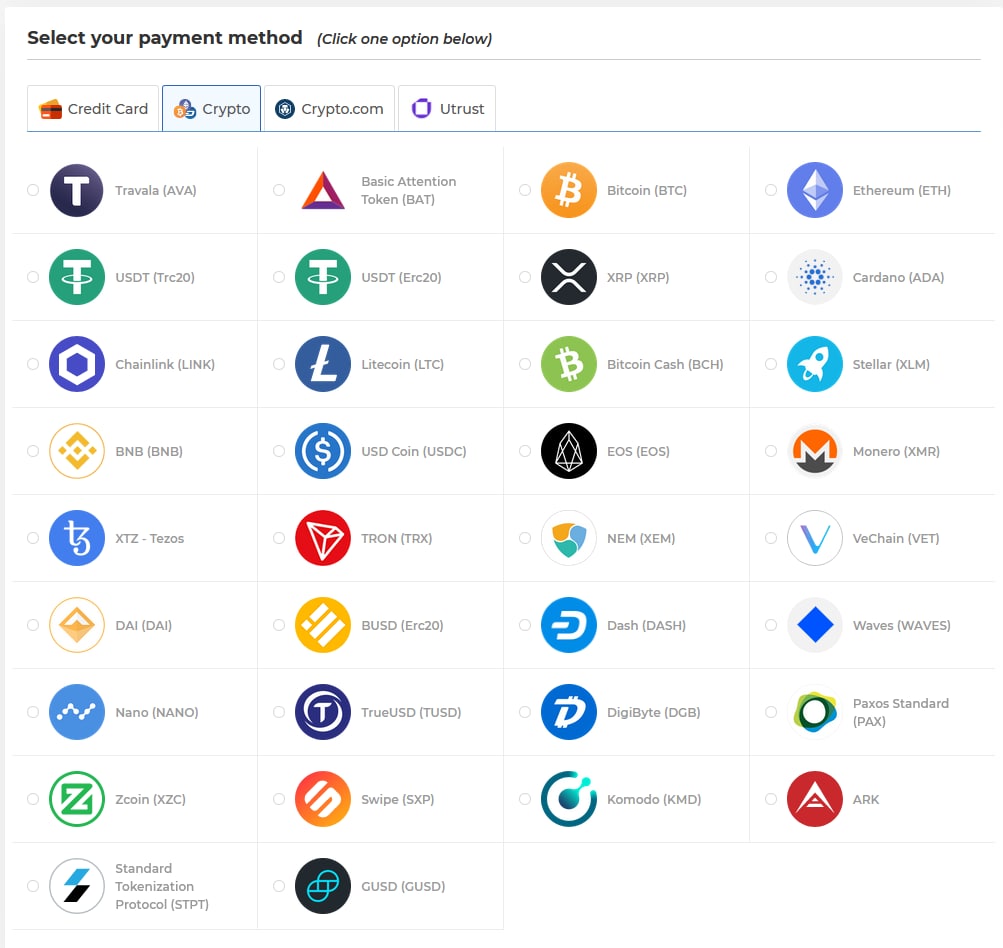
Task: Click the DigiByte (DGB) label
Action: (654, 713)
